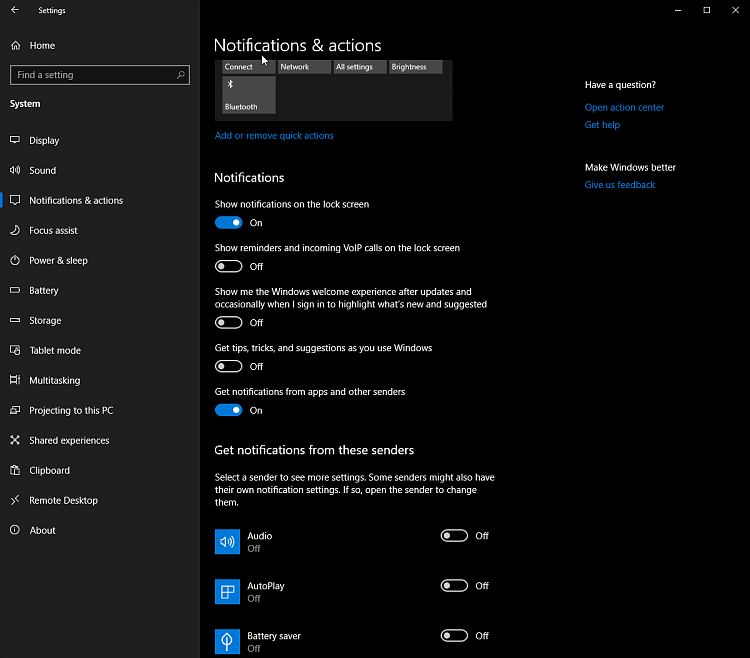Click the Audio sender speaker icon

click(x=227, y=541)
